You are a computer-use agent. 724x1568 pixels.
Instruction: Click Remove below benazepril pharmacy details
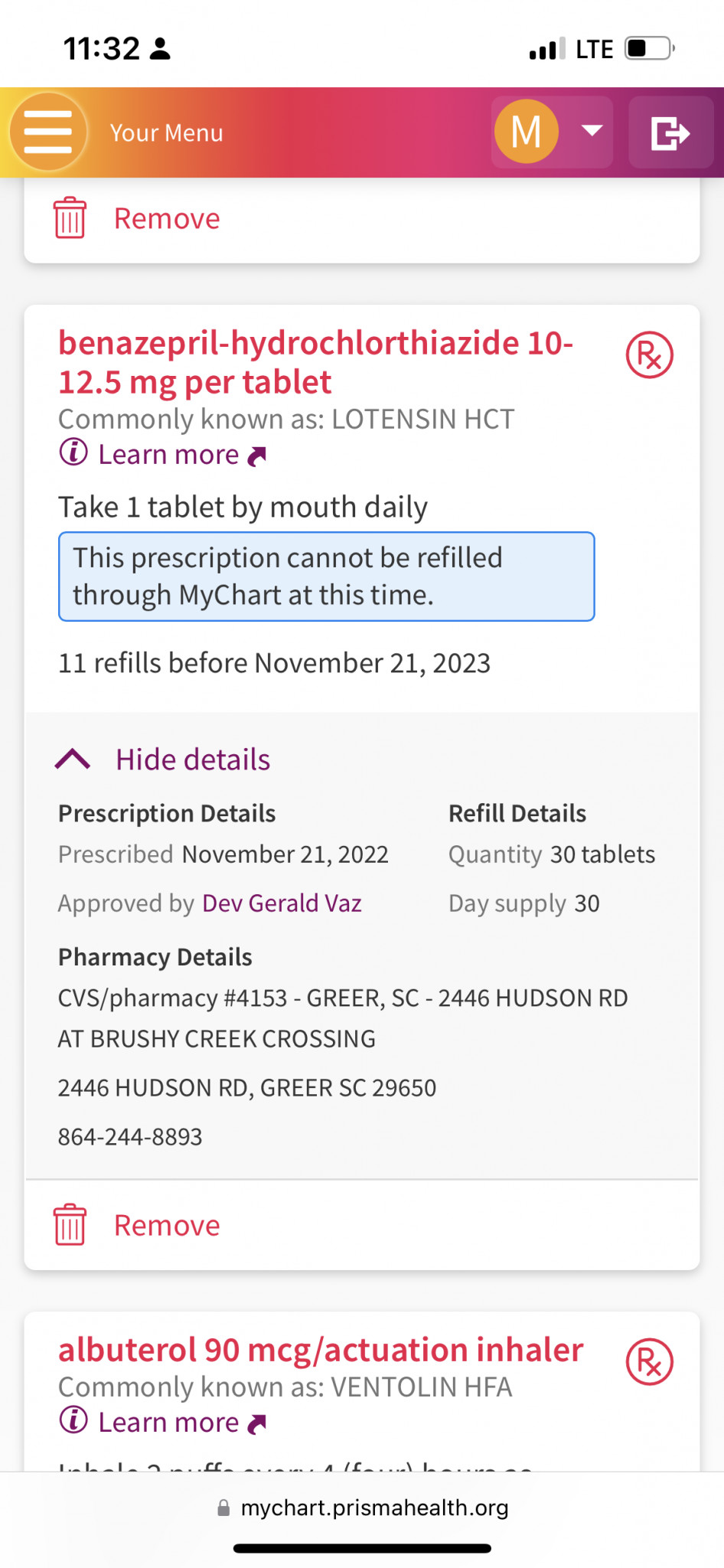click(x=167, y=1226)
